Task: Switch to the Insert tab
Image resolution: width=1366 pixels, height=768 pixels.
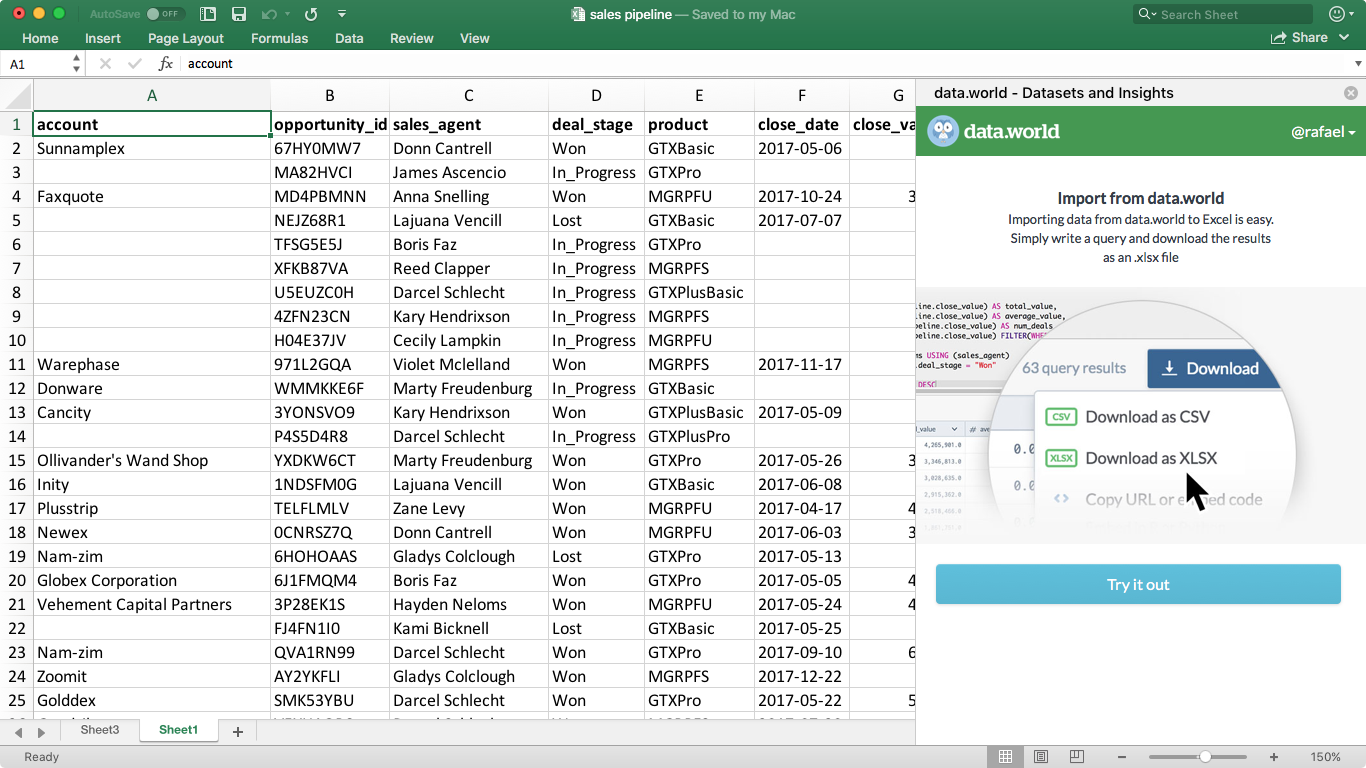Action: tap(103, 38)
